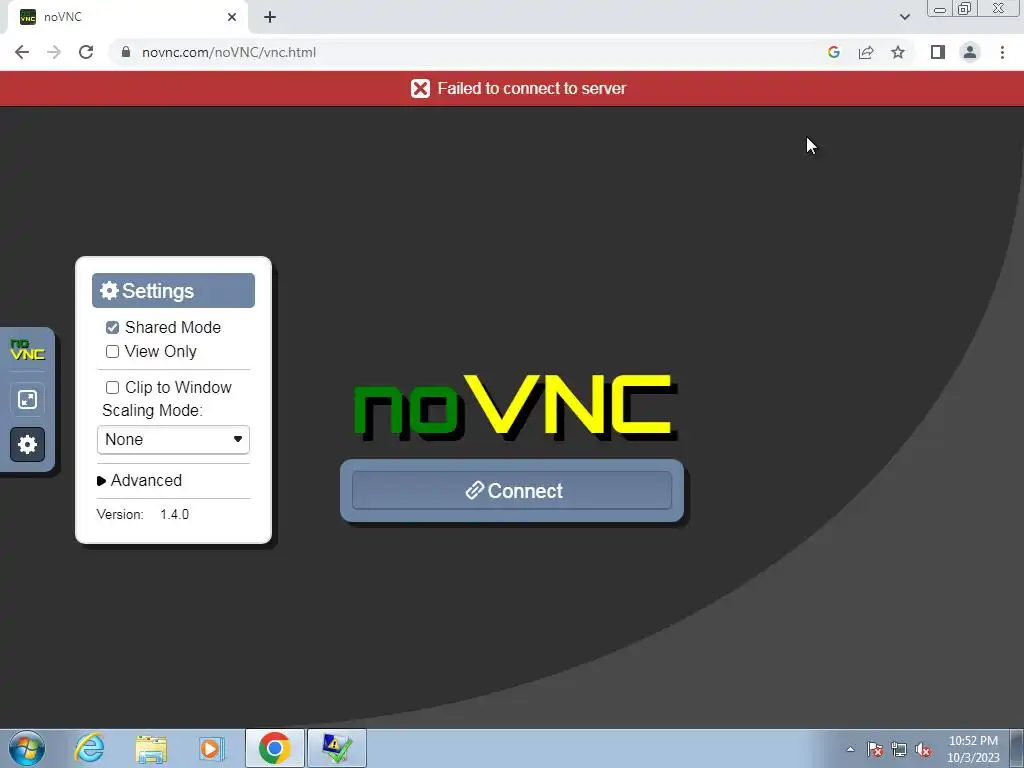Open the Windows Start menu
1024x768 pixels.
click(26, 748)
